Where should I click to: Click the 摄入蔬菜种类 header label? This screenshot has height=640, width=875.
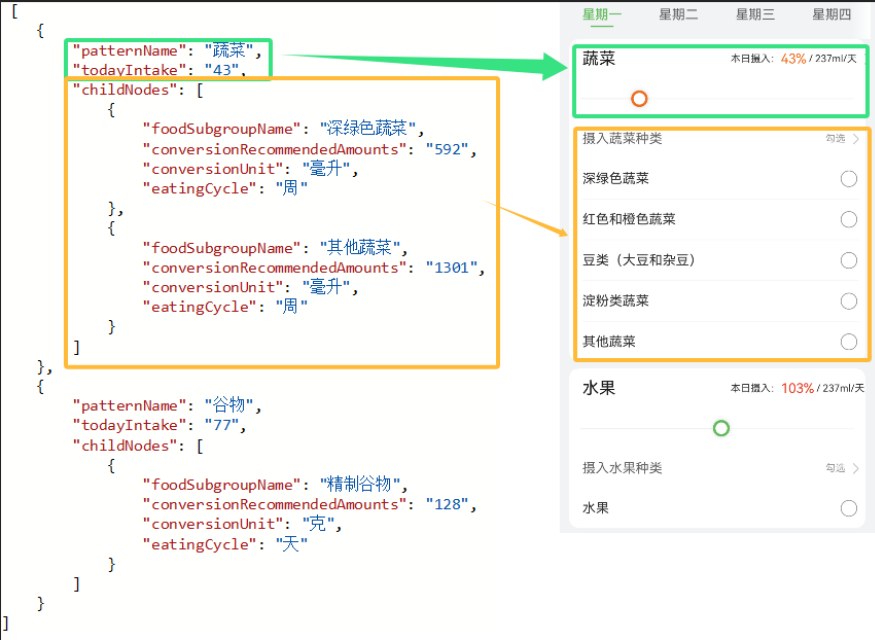point(622,138)
